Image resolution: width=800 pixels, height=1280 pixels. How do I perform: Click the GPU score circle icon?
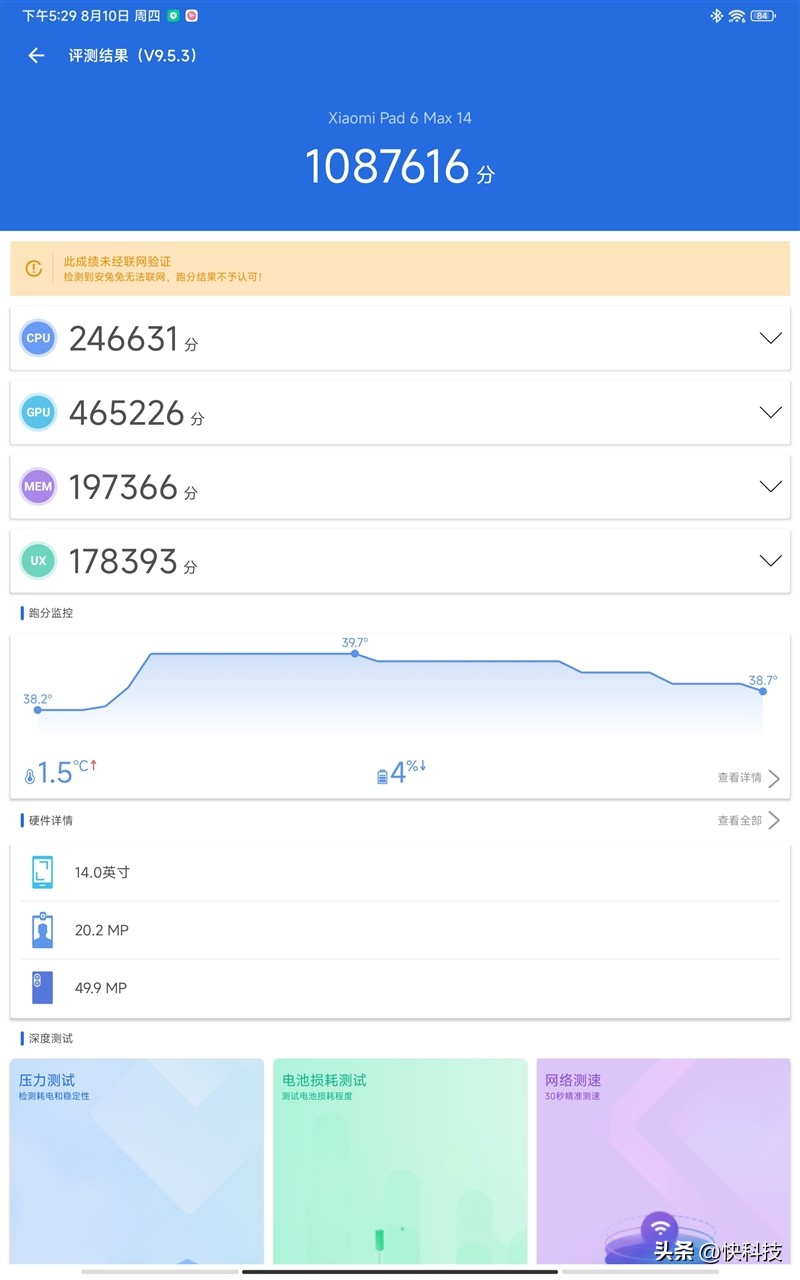click(x=38, y=412)
